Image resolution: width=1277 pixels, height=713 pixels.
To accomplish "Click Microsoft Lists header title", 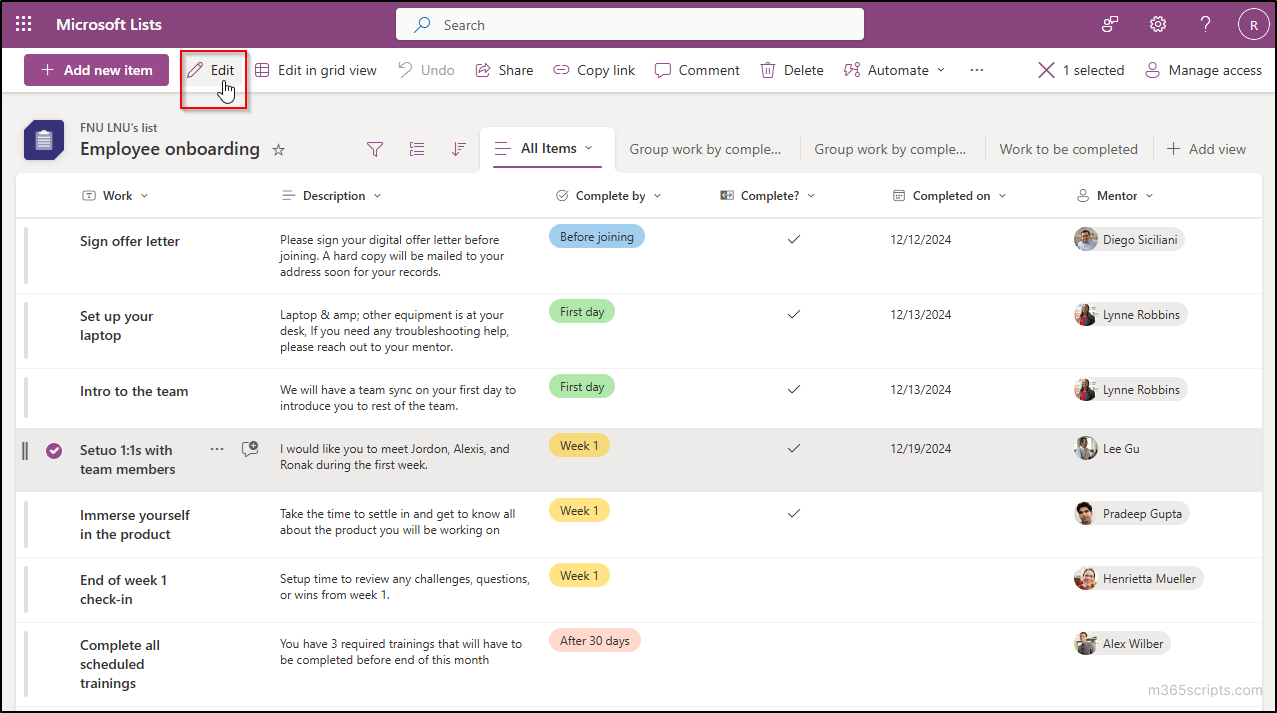I will 109,24.
